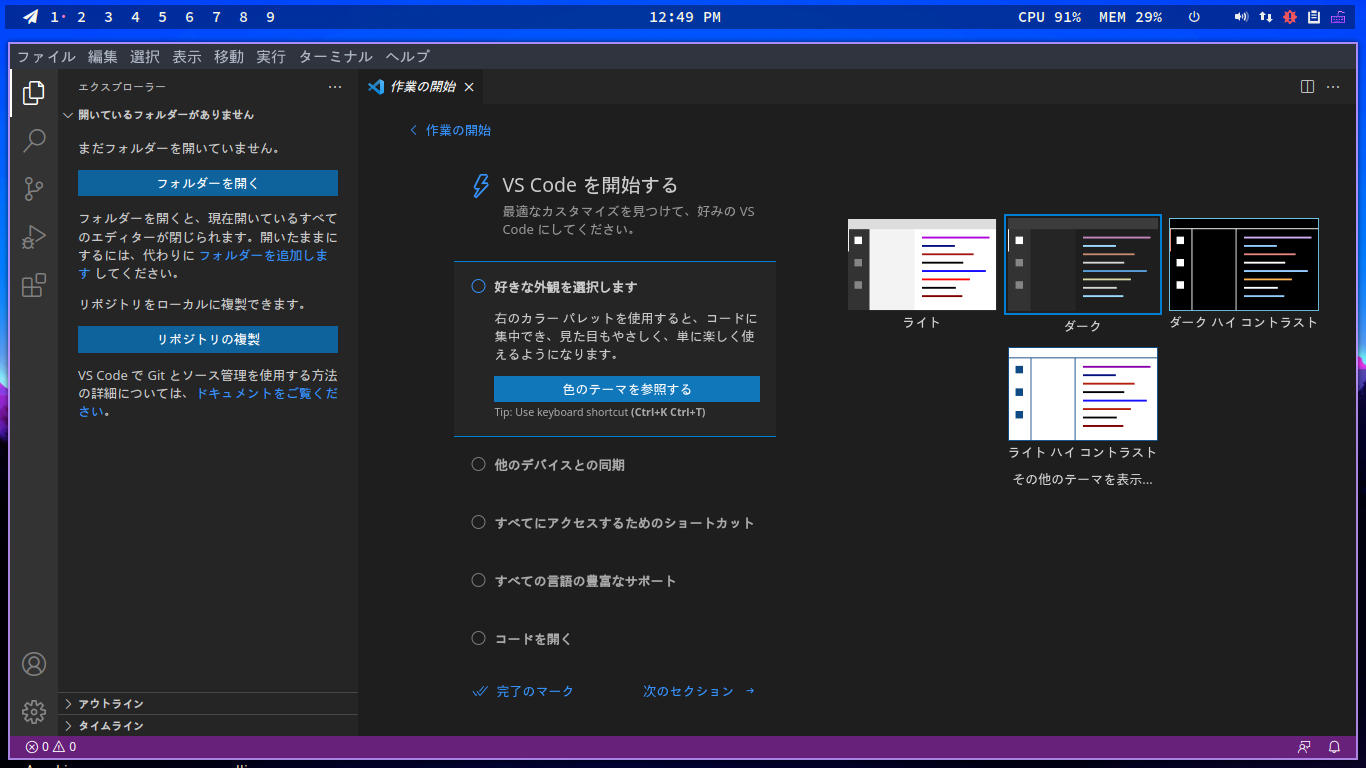1366x768 pixels.
Task: Choose the ダーク theme thumbnail
Action: point(1083,265)
